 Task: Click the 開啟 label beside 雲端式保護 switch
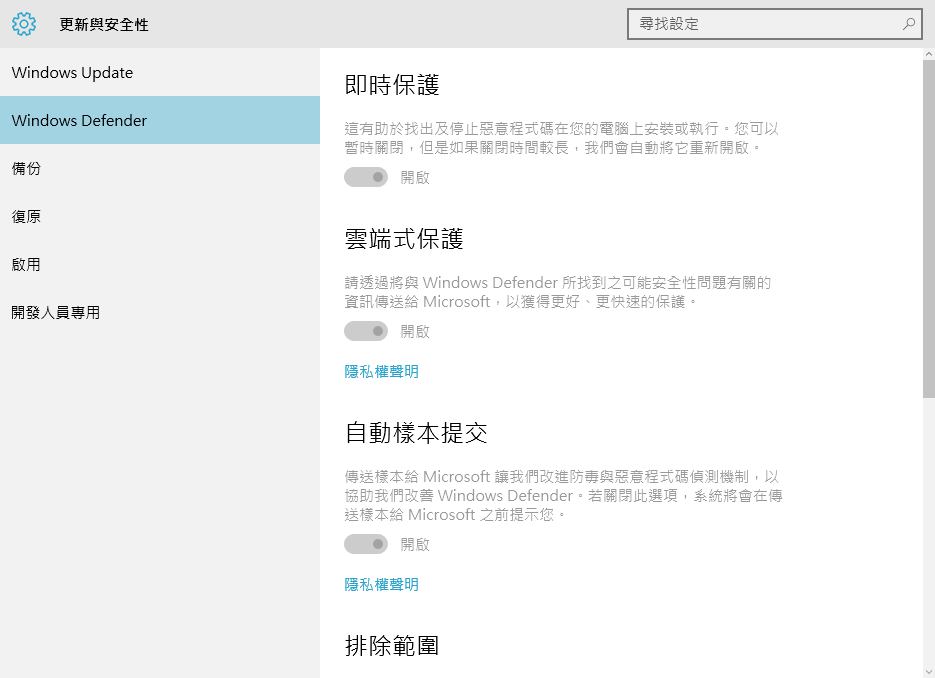coord(415,332)
